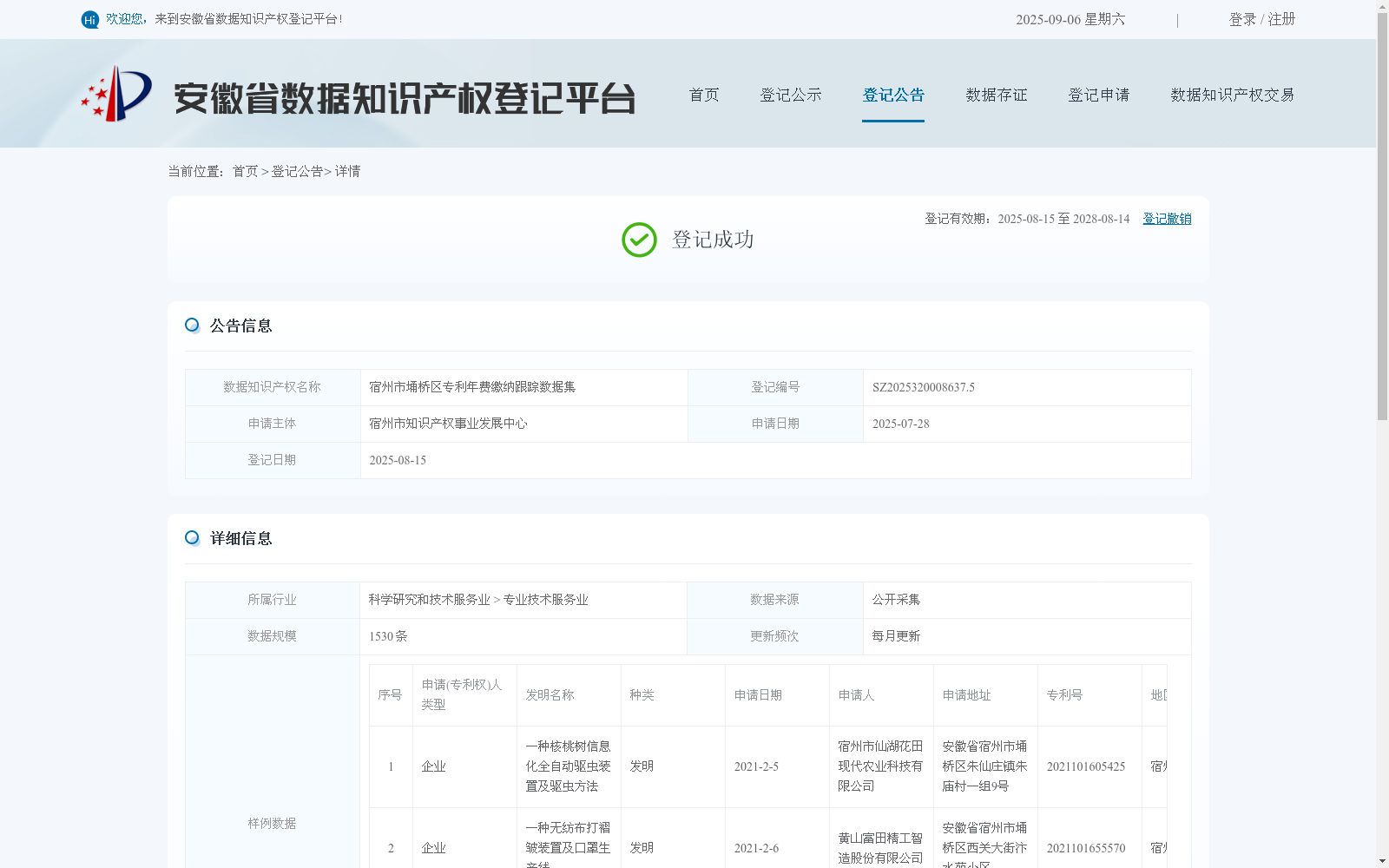Click the address 安徽省宿州市埇桥区朱仙庄镇朱庙村一组9号
1389x868 pixels.
[x=984, y=766]
